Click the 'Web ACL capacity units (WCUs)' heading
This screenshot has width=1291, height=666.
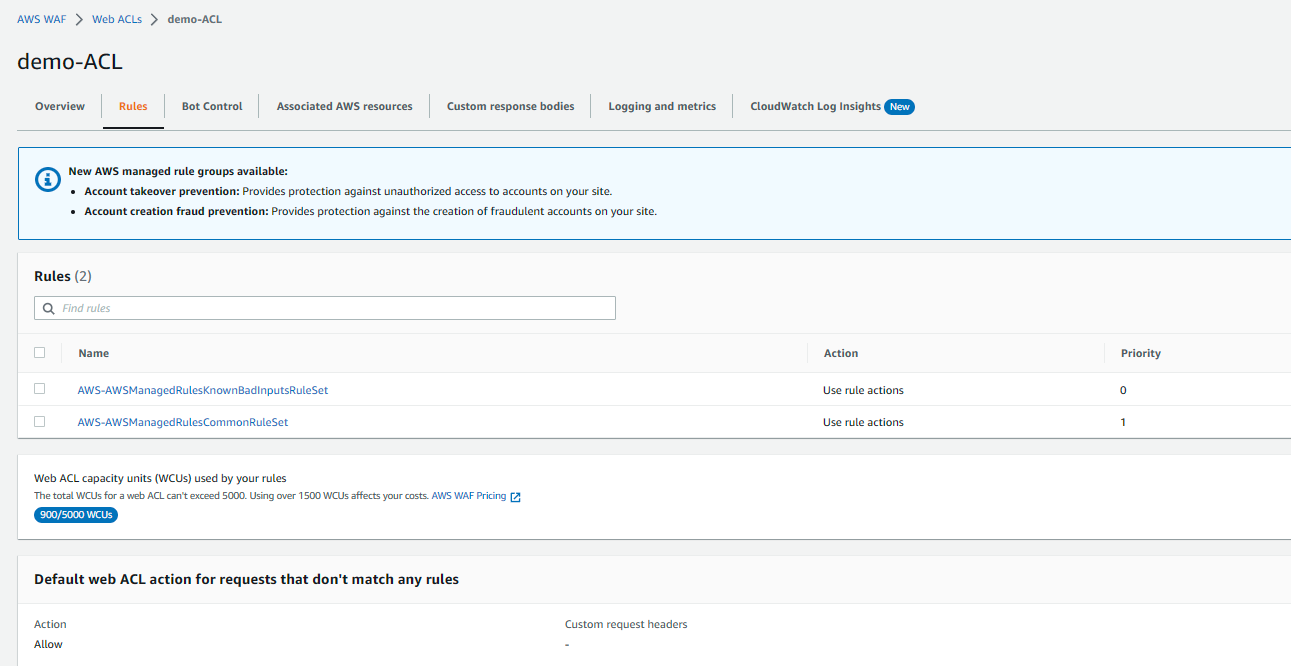click(x=160, y=478)
